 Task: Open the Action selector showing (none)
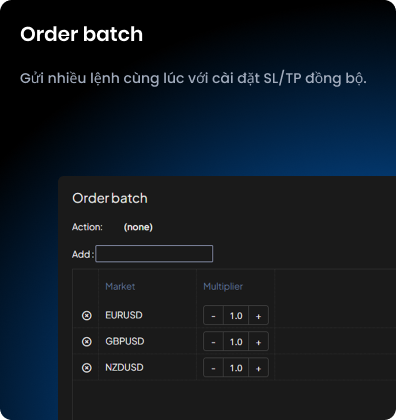pos(138,227)
